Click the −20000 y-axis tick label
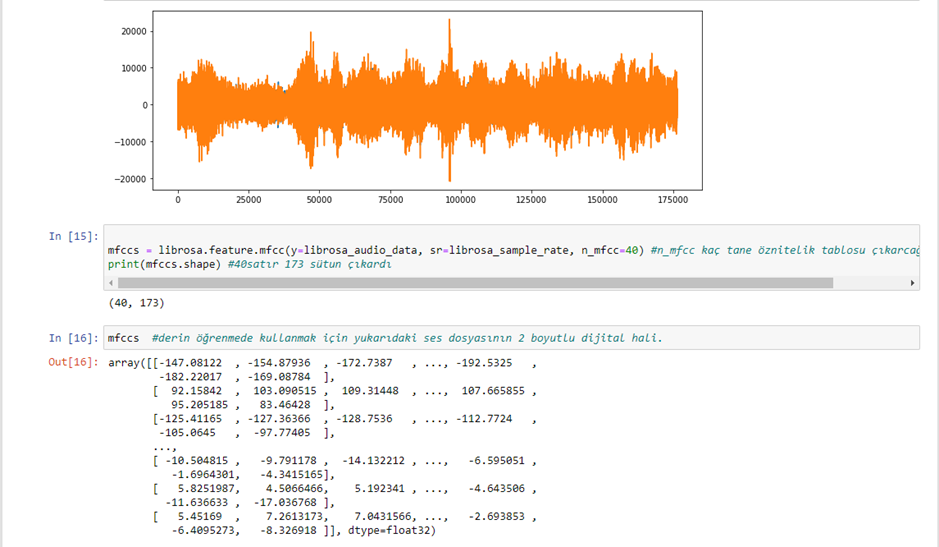939x547 pixels. 130,179
